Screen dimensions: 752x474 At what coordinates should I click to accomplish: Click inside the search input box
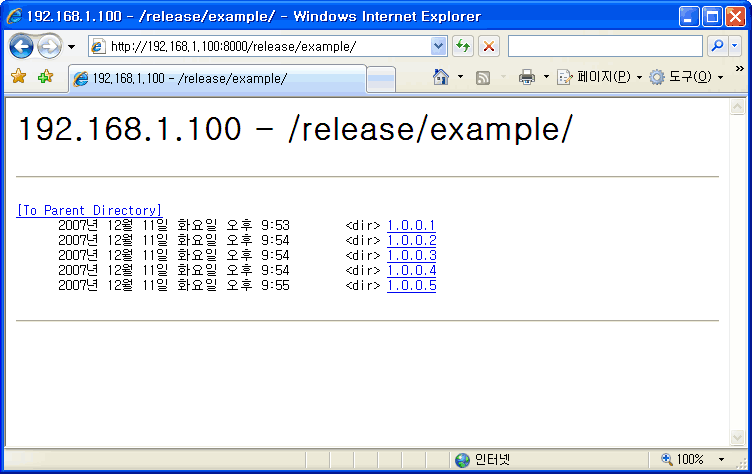(604, 47)
